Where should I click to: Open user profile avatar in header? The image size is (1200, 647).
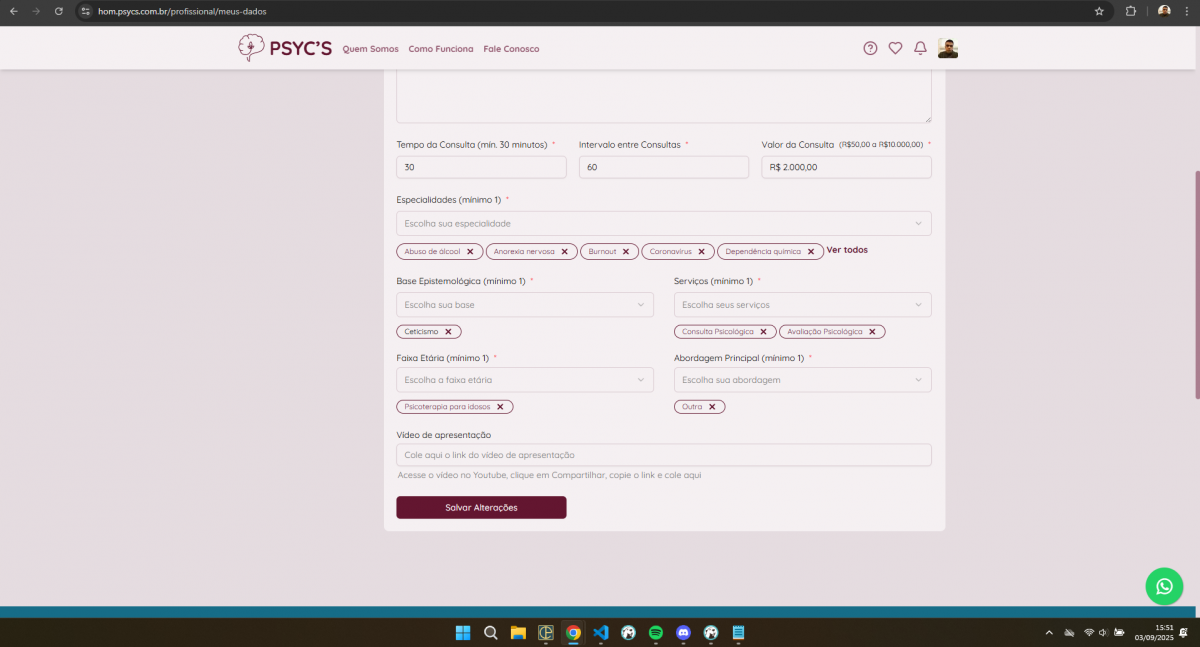[x=947, y=48]
